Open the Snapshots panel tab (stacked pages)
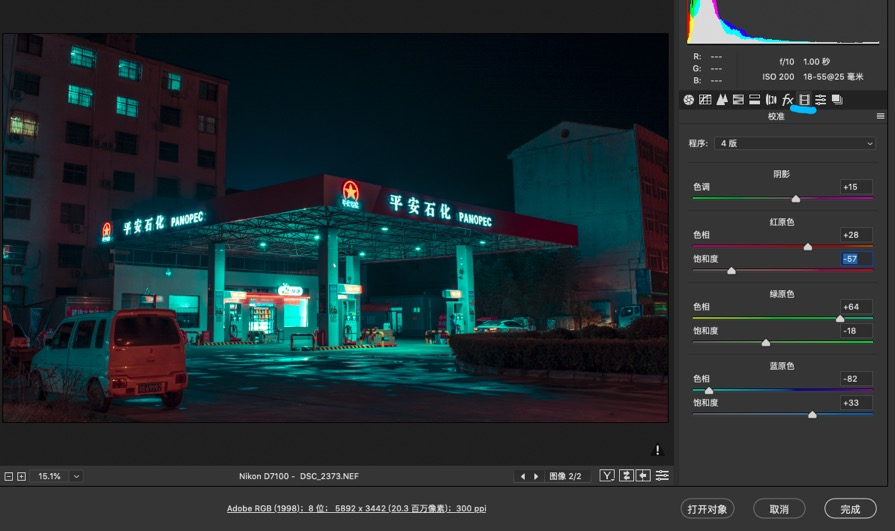Screen dimensions: 895x531 [837, 100]
